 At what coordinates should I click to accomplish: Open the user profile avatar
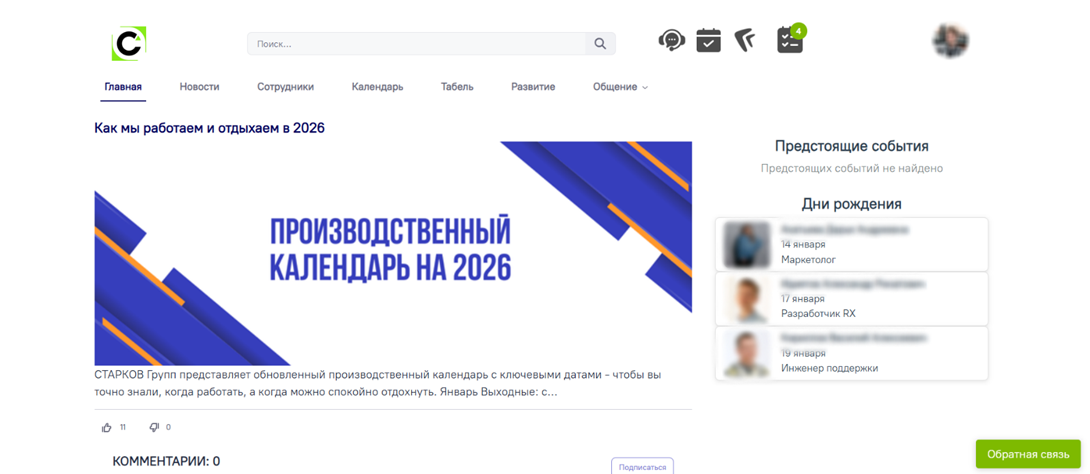(951, 41)
